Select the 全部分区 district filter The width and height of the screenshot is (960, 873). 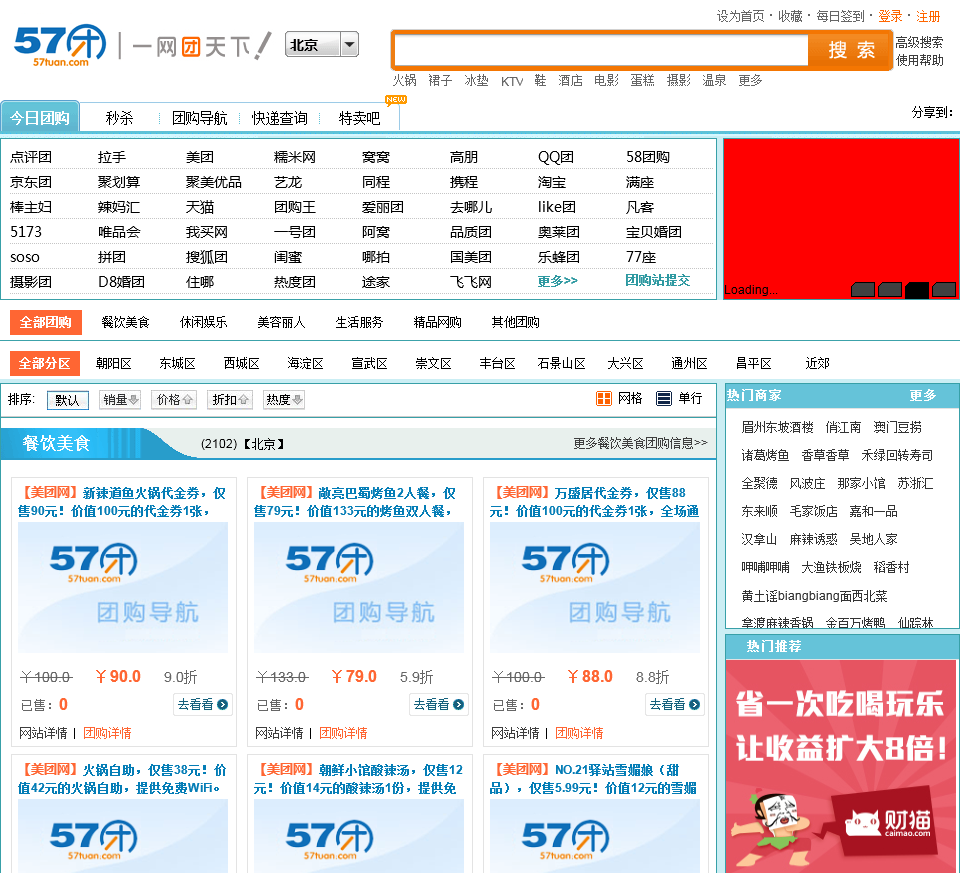coord(45,364)
